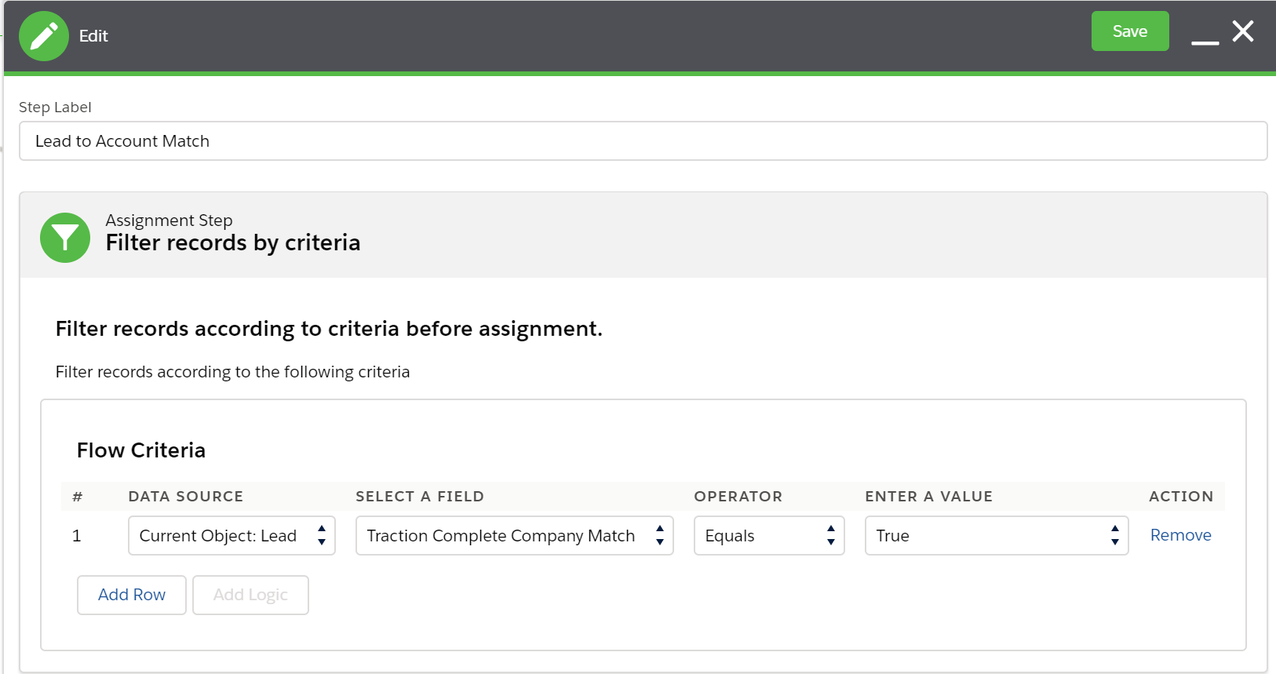
Task: Click the disabled Add Logic button
Action: 250,594
